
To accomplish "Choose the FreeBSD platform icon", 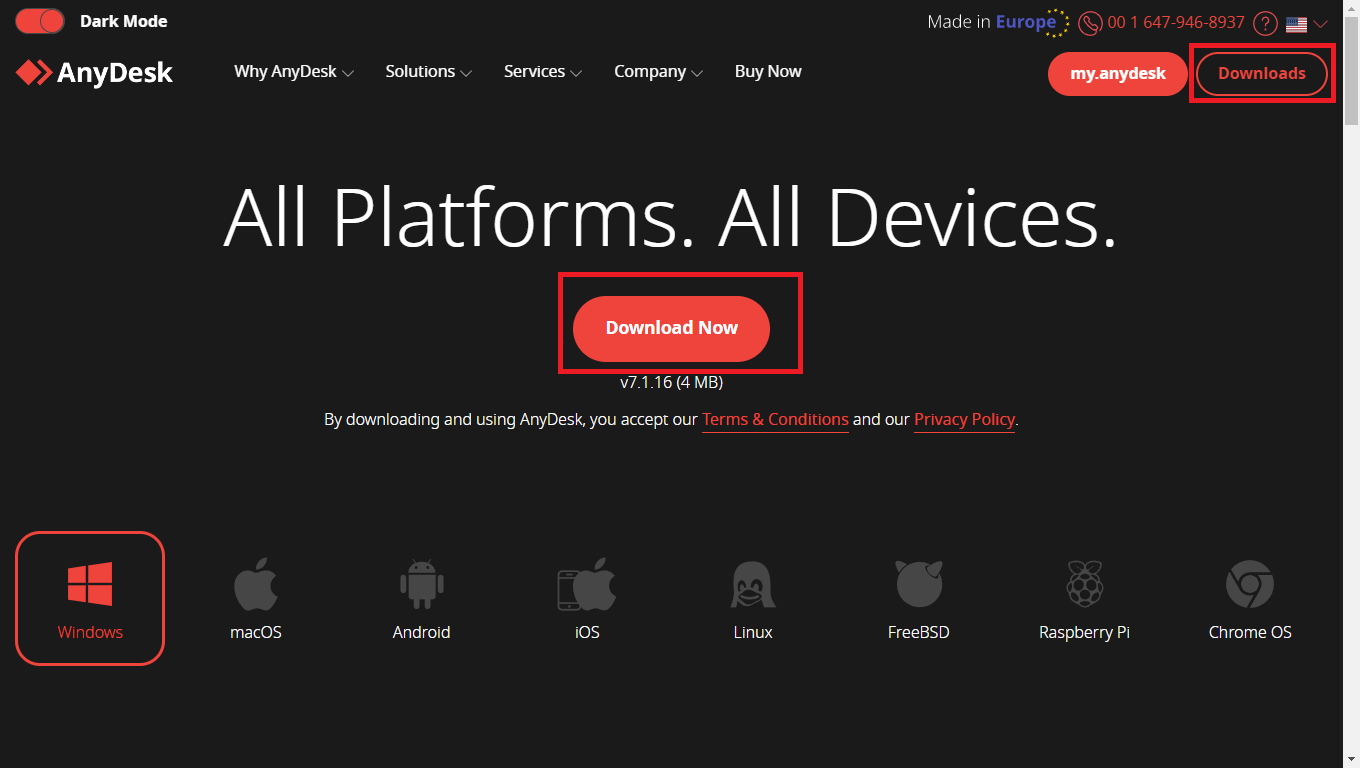I will click(919, 584).
